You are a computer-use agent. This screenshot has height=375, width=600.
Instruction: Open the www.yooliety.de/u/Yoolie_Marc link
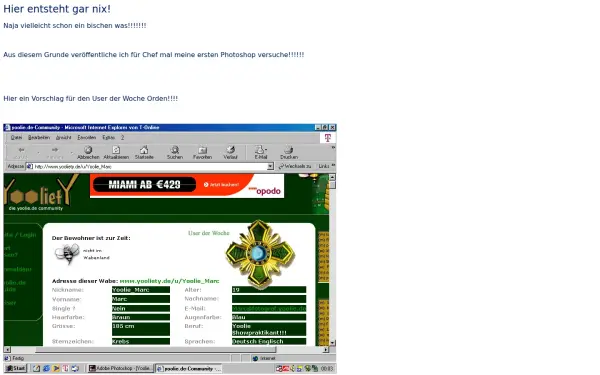pyautogui.click(x=170, y=281)
